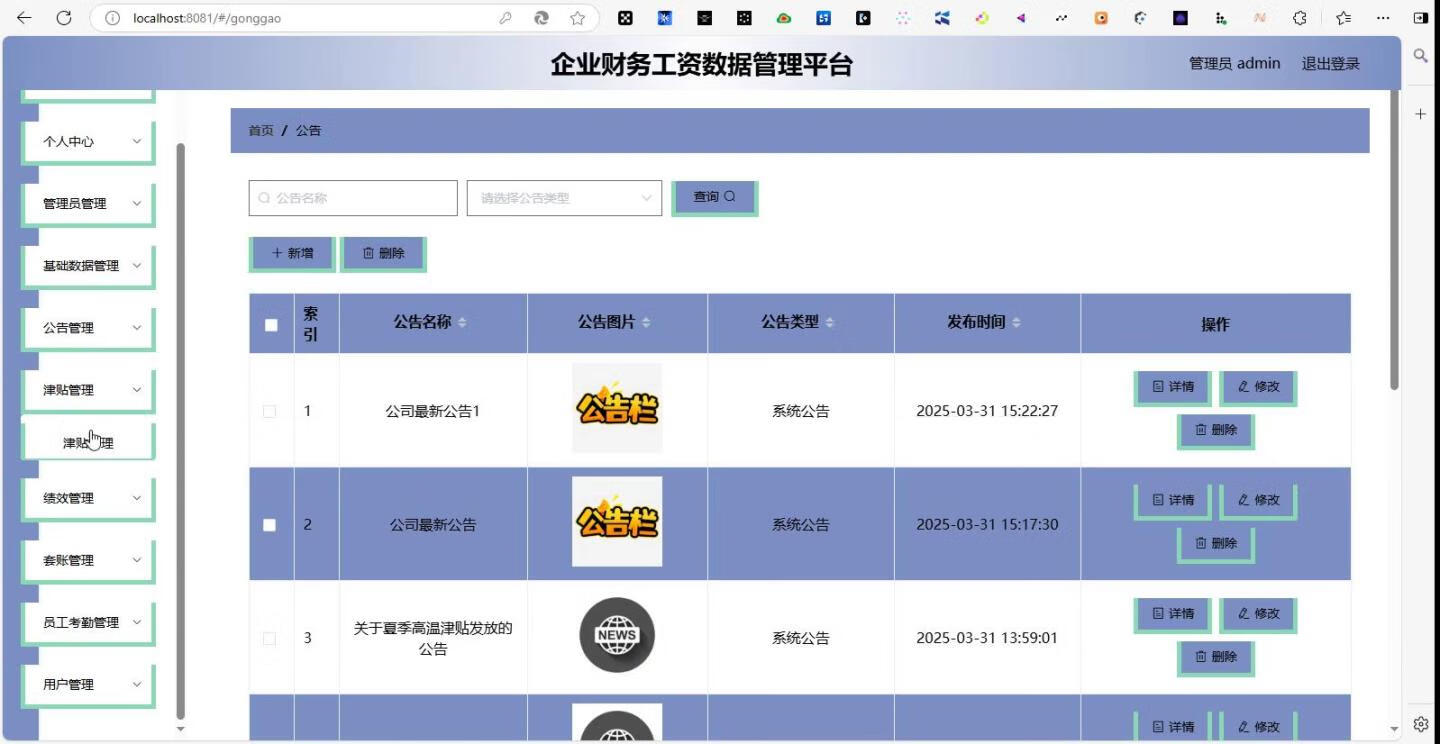Toggle the select-all checkbox in table header

pyautogui.click(x=271, y=325)
